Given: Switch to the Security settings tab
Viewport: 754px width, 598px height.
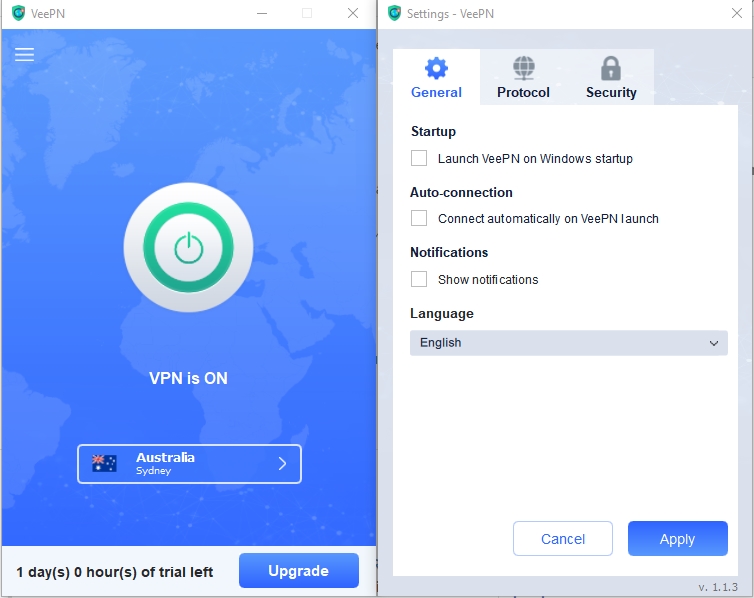Looking at the screenshot, I should coord(611,77).
